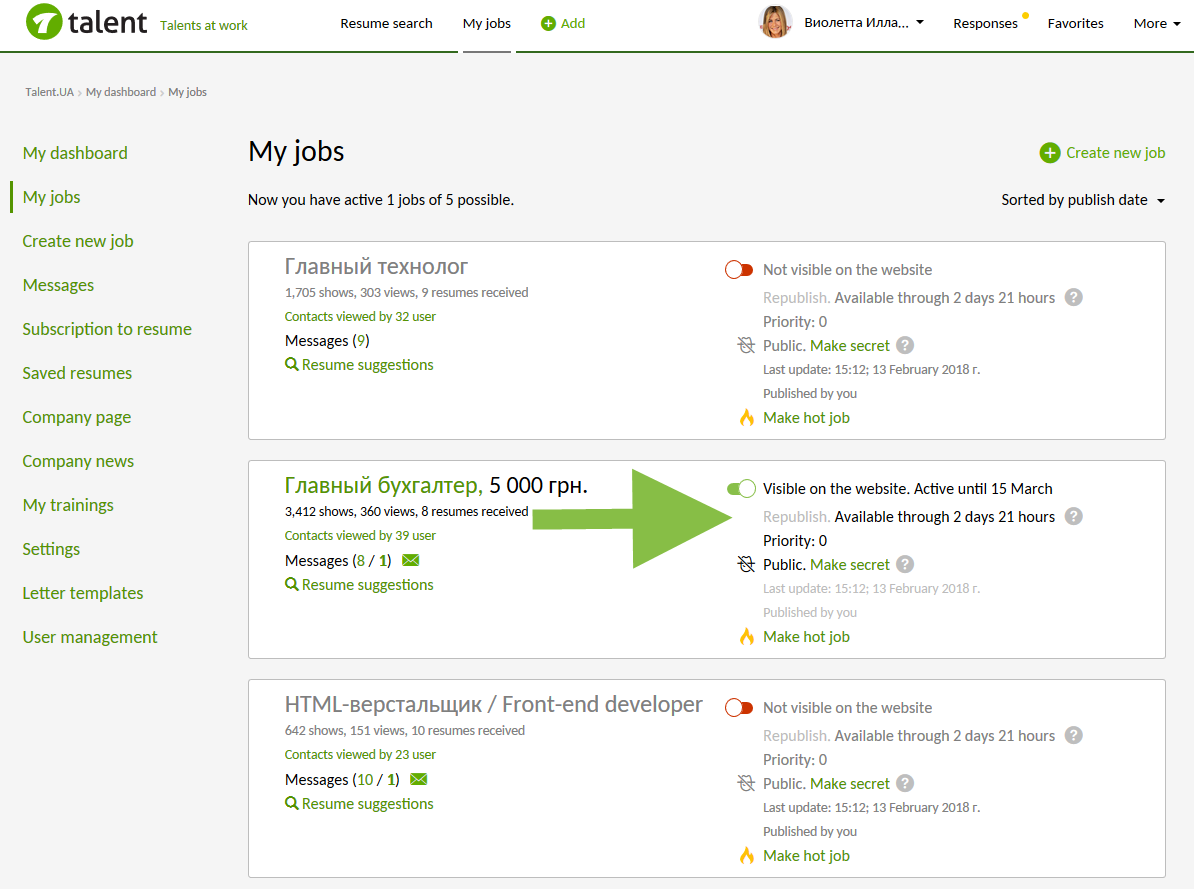Click flame icon of HTML-верстальщик hot job
The image size is (1194, 889).
[747, 855]
